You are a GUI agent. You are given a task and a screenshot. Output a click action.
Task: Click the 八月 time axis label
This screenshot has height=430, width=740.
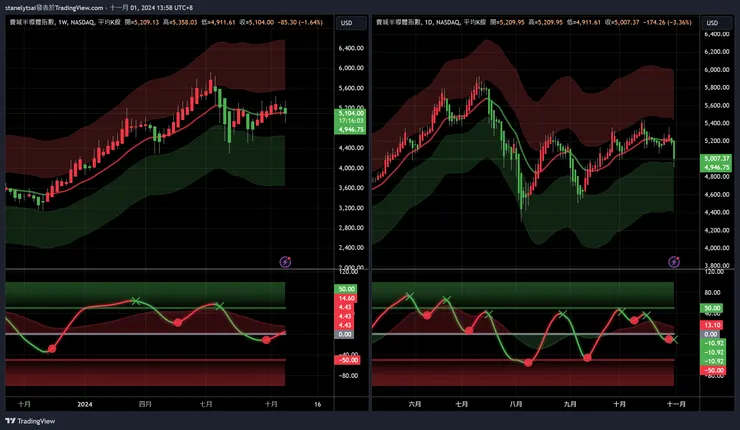pyautogui.click(x=516, y=404)
